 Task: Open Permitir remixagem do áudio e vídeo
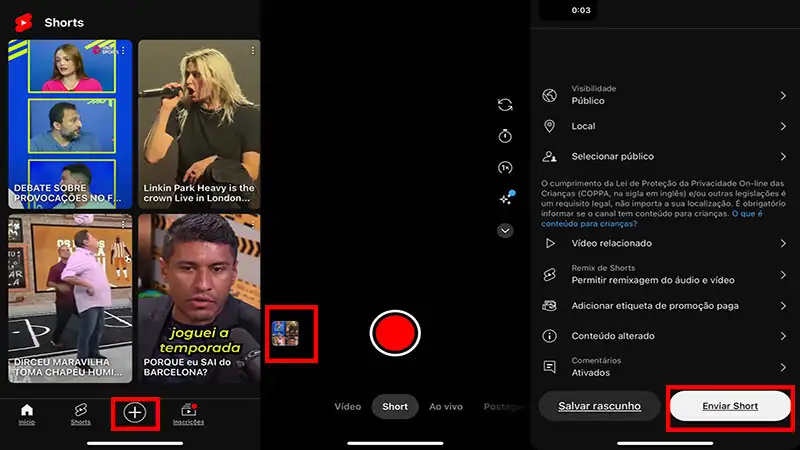[x=665, y=275]
